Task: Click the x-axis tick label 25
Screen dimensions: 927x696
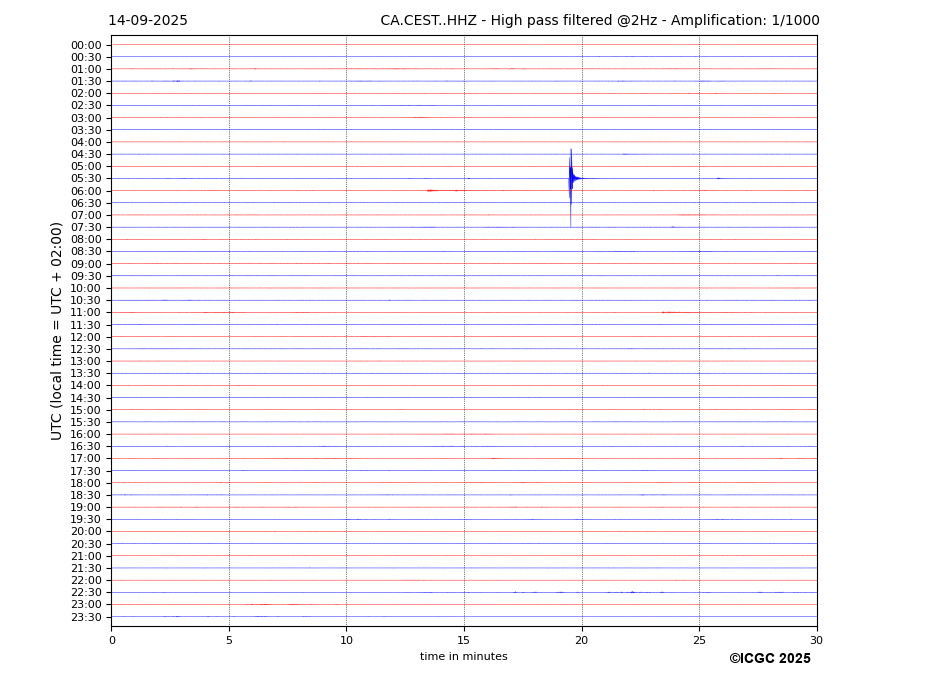Action: click(x=699, y=640)
